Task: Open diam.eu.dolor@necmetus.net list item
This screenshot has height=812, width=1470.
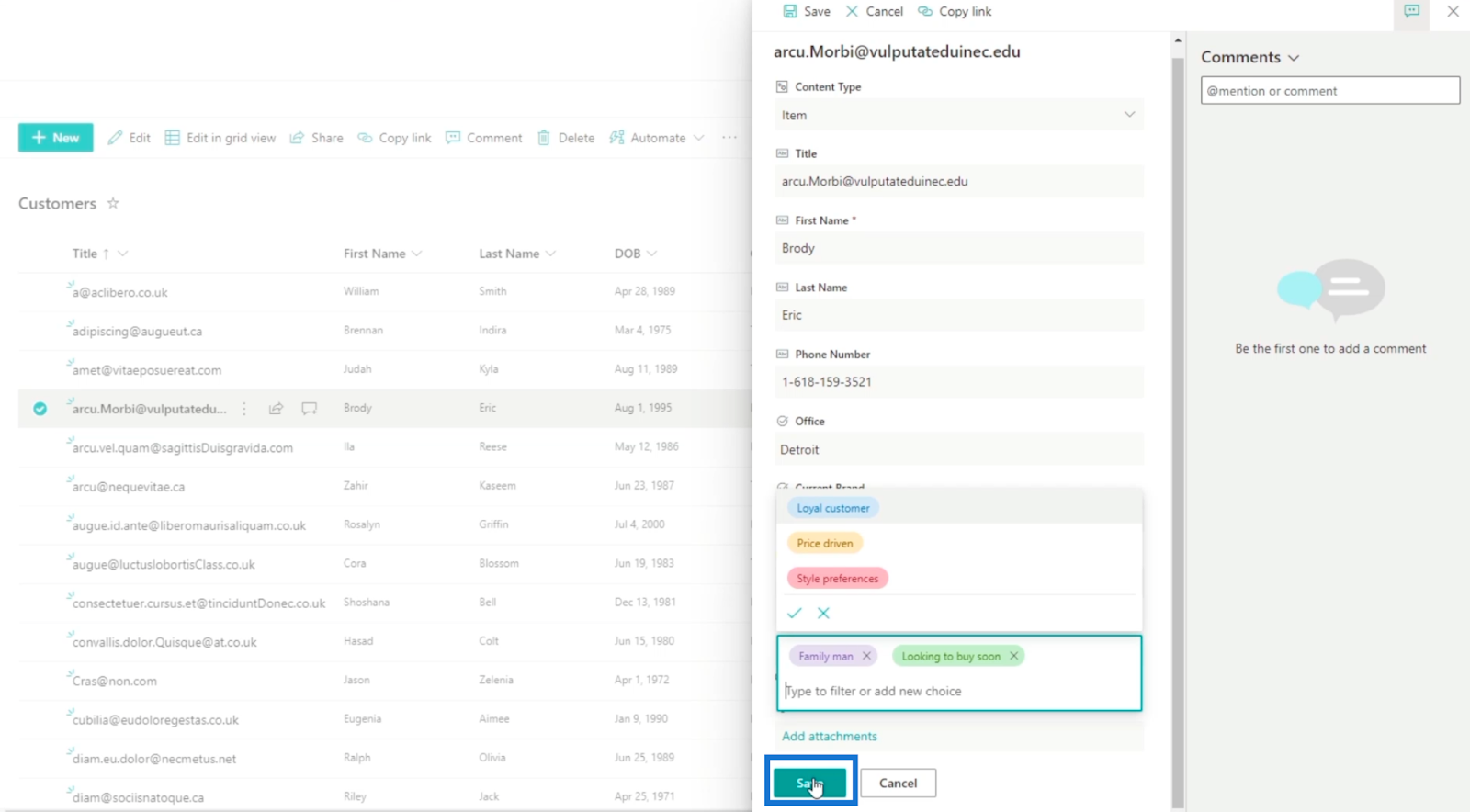Action: coord(154,759)
